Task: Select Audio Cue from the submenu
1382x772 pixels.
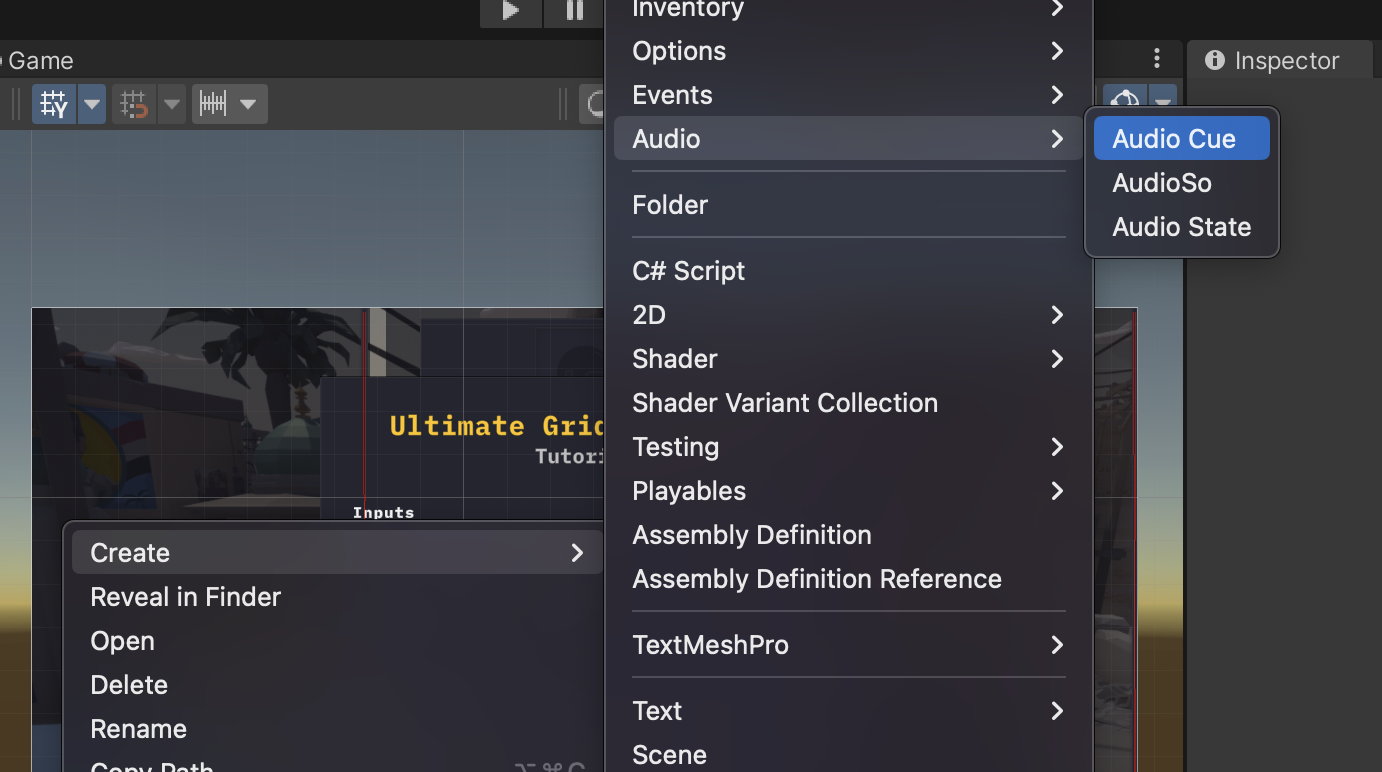Action: [x=1181, y=138]
